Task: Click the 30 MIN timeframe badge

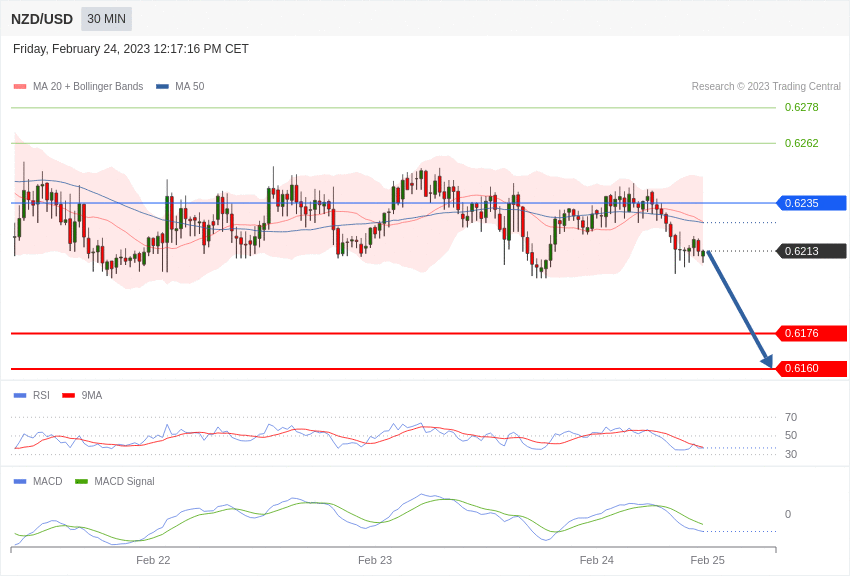Action: click(x=106, y=19)
